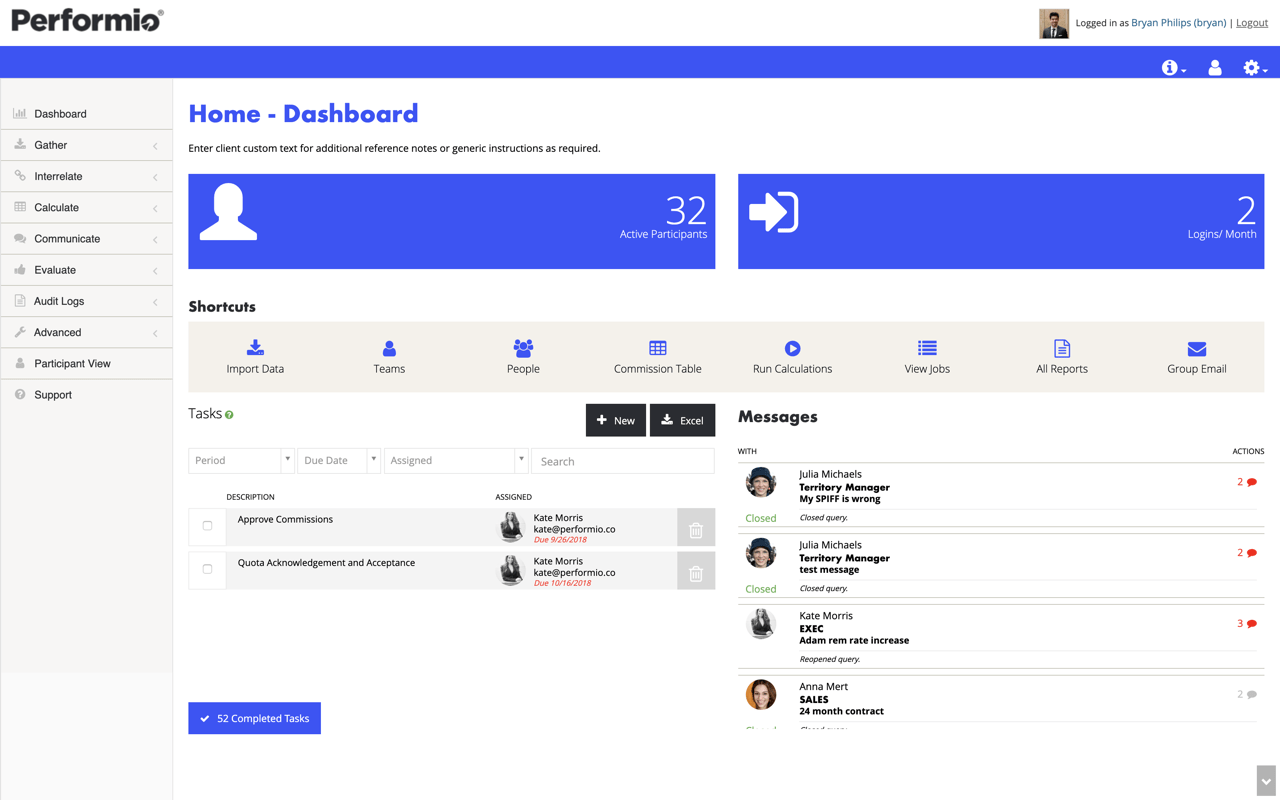The image size is (1280, 800).
Task: Select the Teams shortcut icon
Action: (389, 356)
